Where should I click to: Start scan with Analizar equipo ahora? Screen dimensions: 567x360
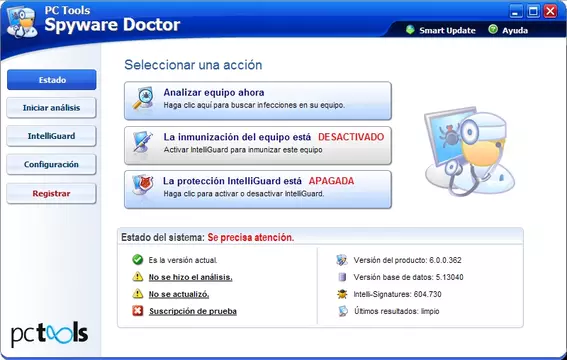point(258,101)
